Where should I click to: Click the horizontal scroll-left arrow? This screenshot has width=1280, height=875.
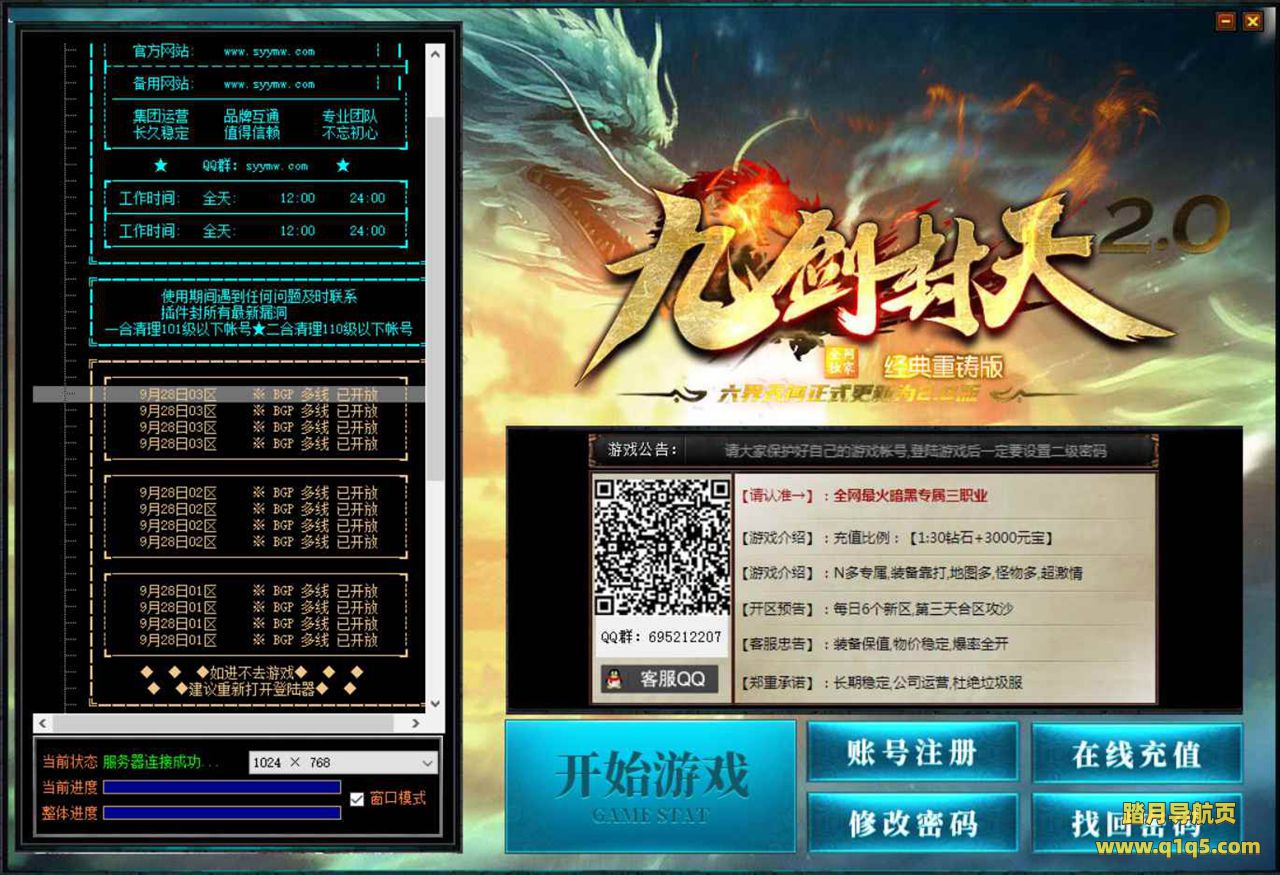[x=42, y=723]
